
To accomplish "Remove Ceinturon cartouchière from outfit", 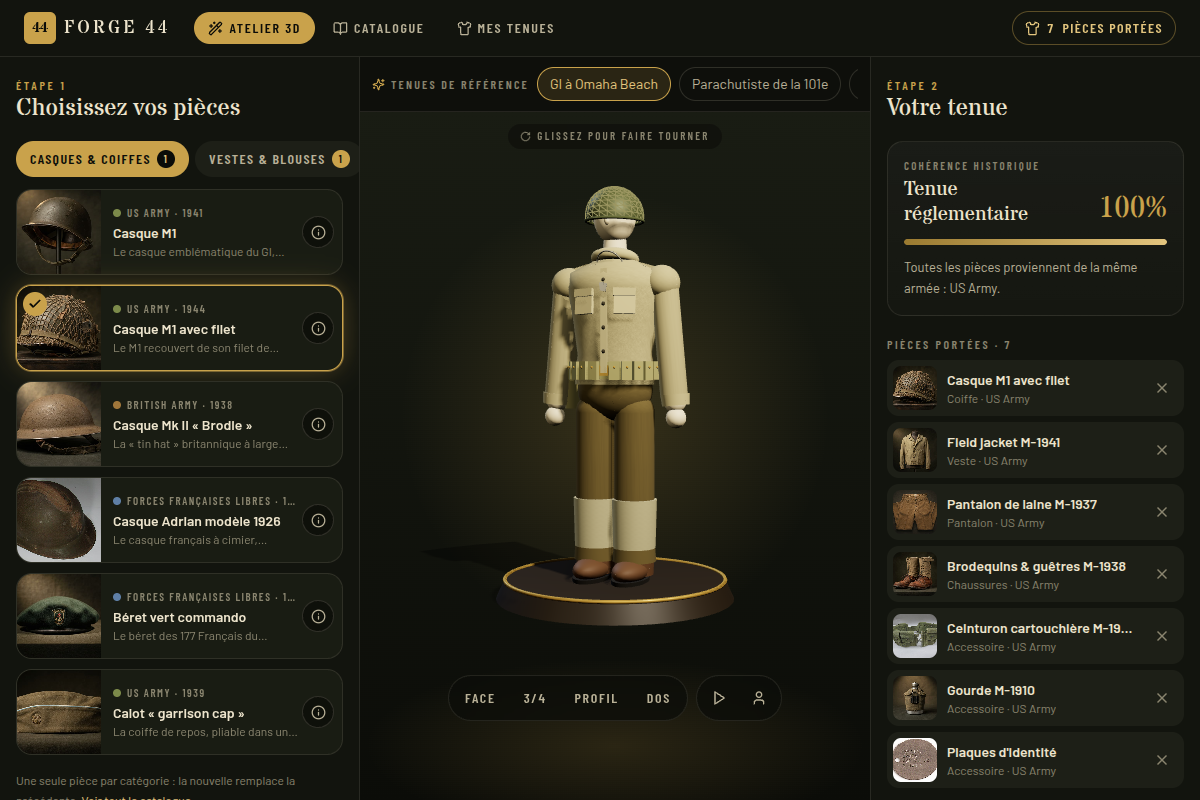I will click(1162, 636).
